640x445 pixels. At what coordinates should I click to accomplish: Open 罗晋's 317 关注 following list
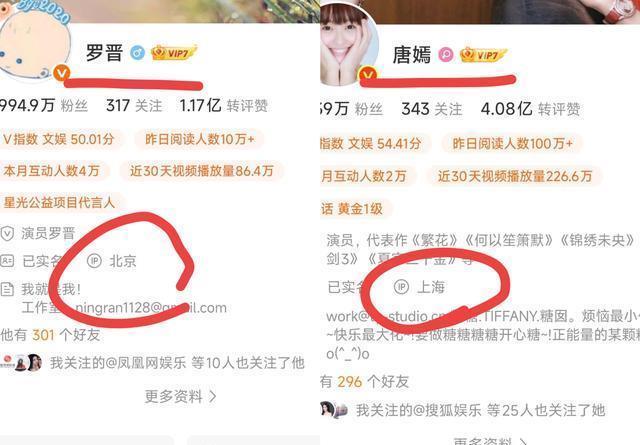tap(134, 106)
